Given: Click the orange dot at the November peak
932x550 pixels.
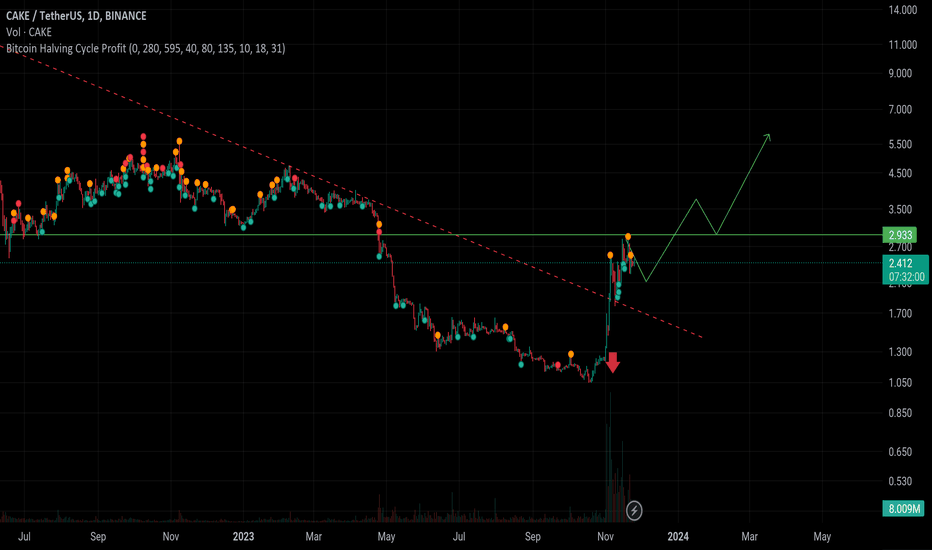Looking at the screenshot, I should coord(628,237).
